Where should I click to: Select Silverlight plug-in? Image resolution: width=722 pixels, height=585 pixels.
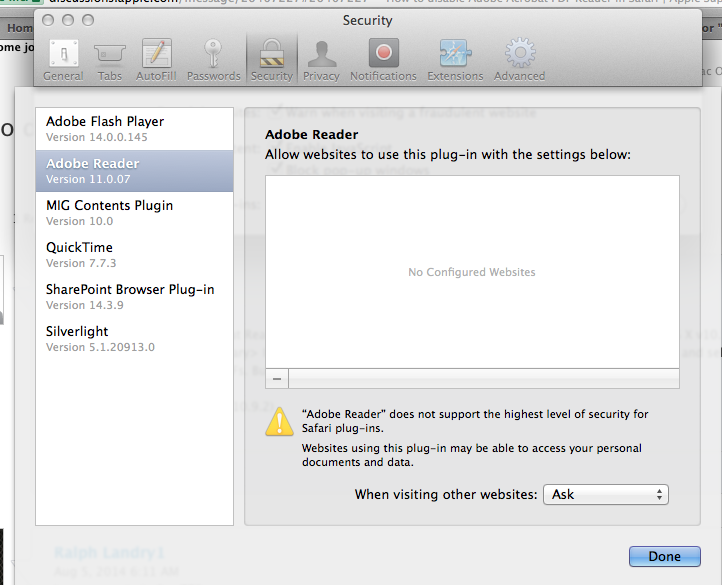(134, 339)
